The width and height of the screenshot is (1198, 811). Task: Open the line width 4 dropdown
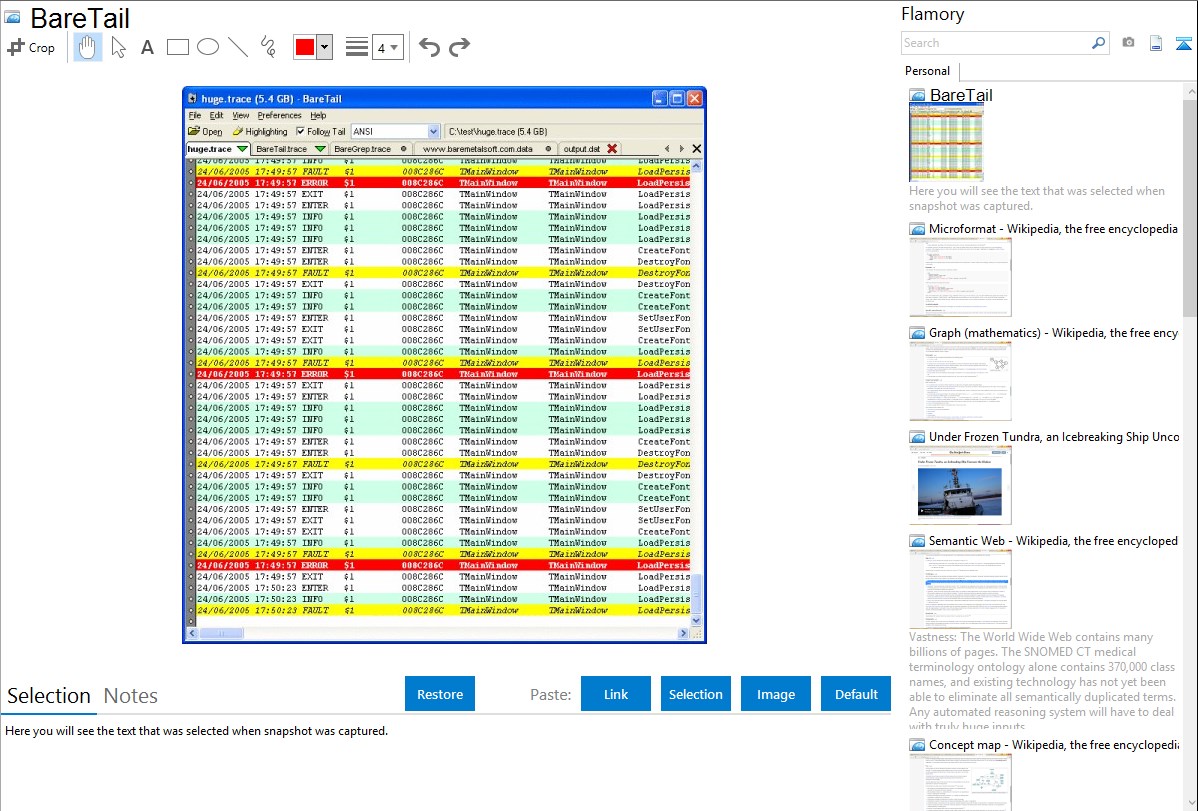[387, 48]
